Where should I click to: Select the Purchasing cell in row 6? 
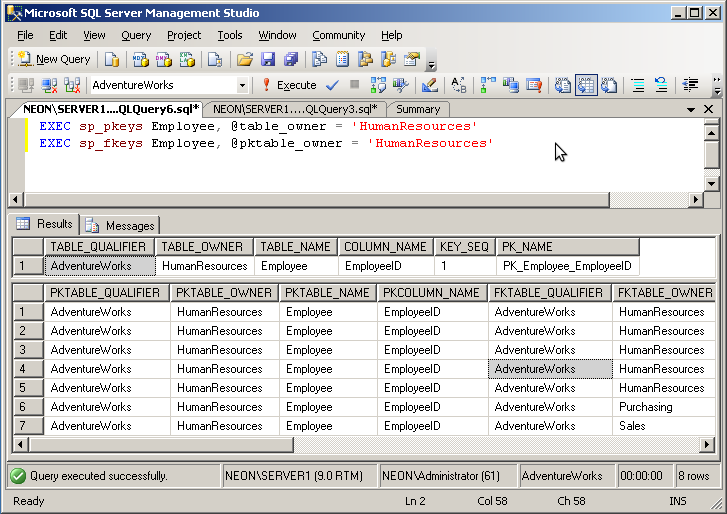tap(664, 407)
